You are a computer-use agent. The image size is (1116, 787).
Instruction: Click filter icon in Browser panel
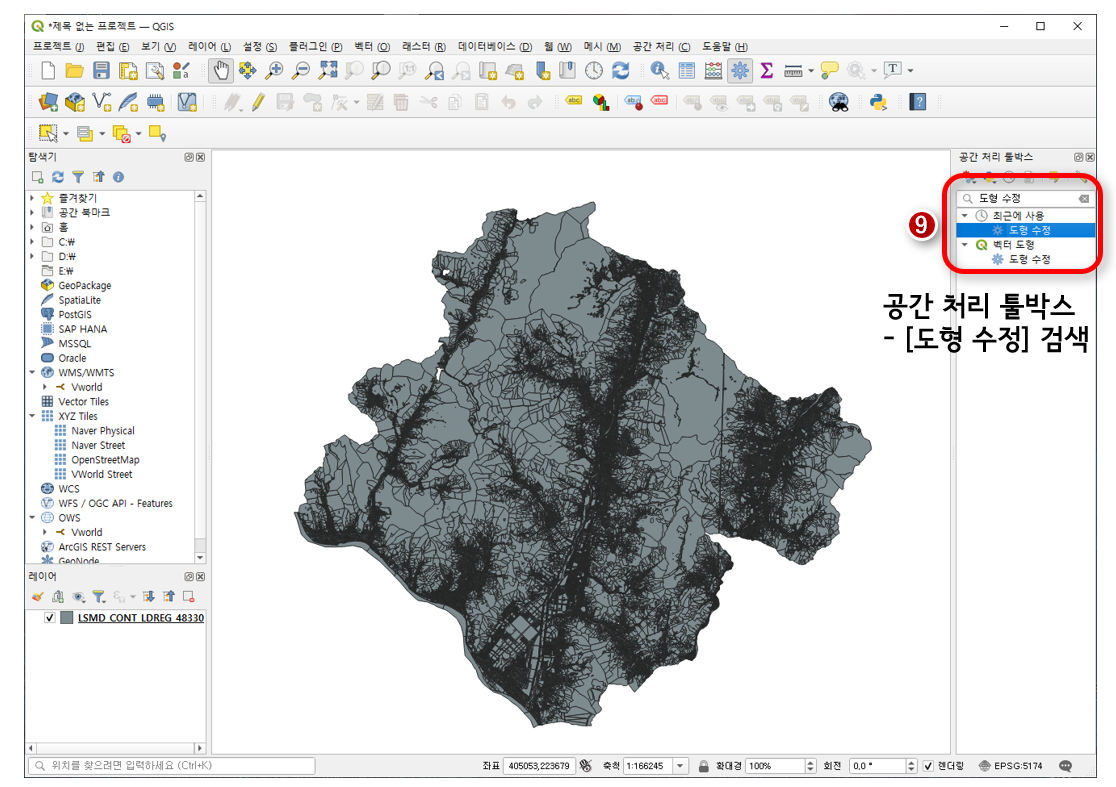(x=78, y=176)
